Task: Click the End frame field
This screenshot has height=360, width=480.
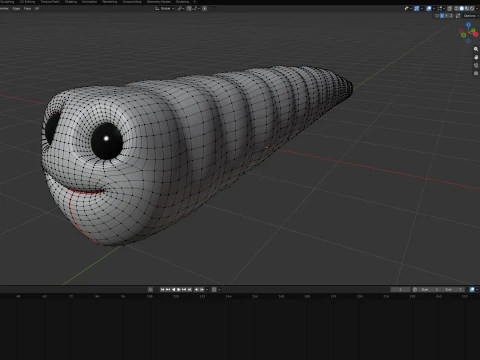Action: [x=453, y=289]
